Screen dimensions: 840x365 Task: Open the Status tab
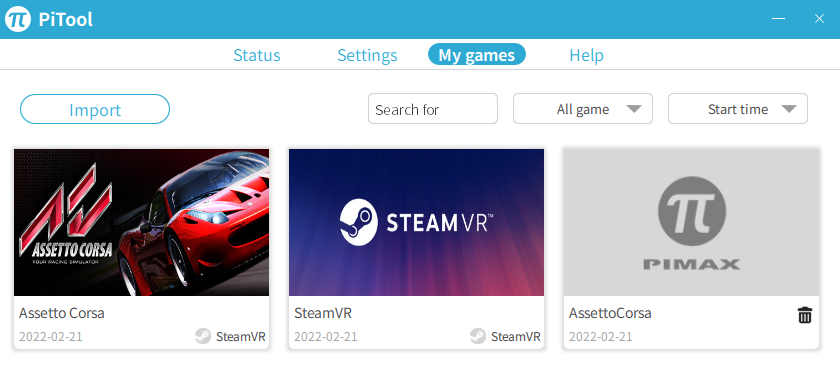point(257,55)
